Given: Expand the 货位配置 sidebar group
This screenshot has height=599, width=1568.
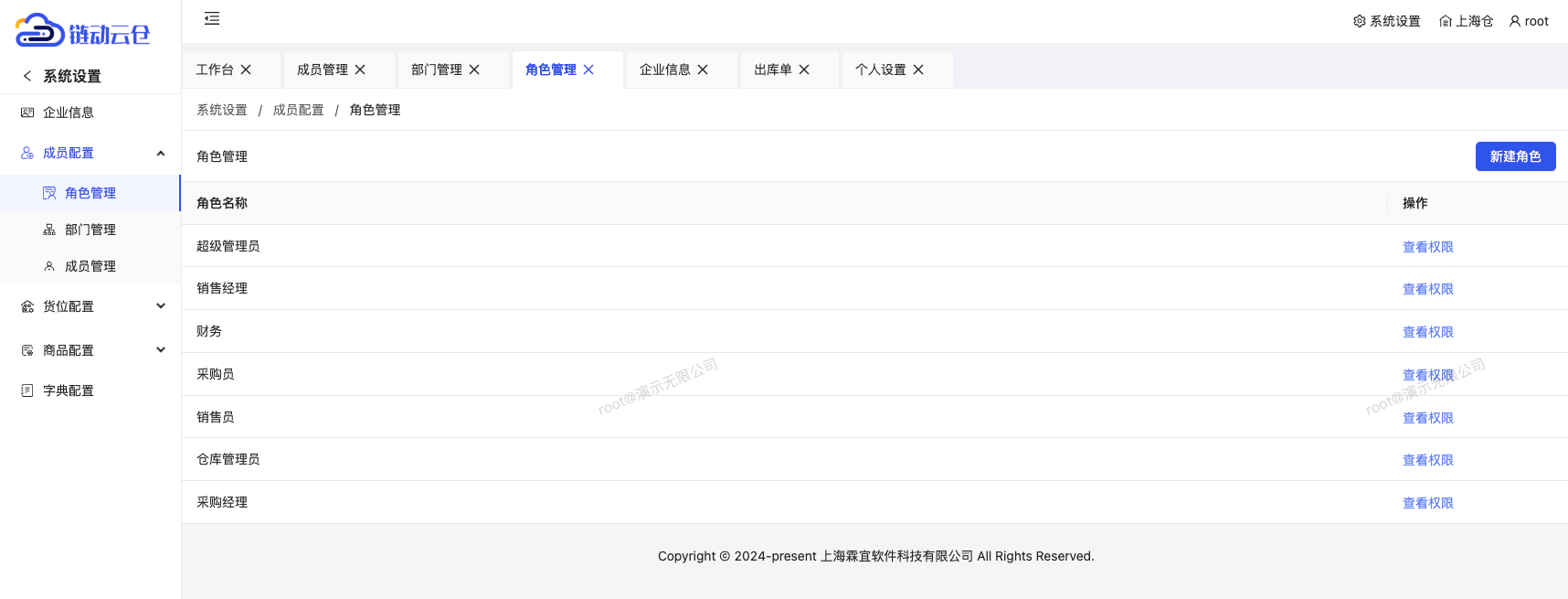Looking at the screenshot, I should point(161,306).
